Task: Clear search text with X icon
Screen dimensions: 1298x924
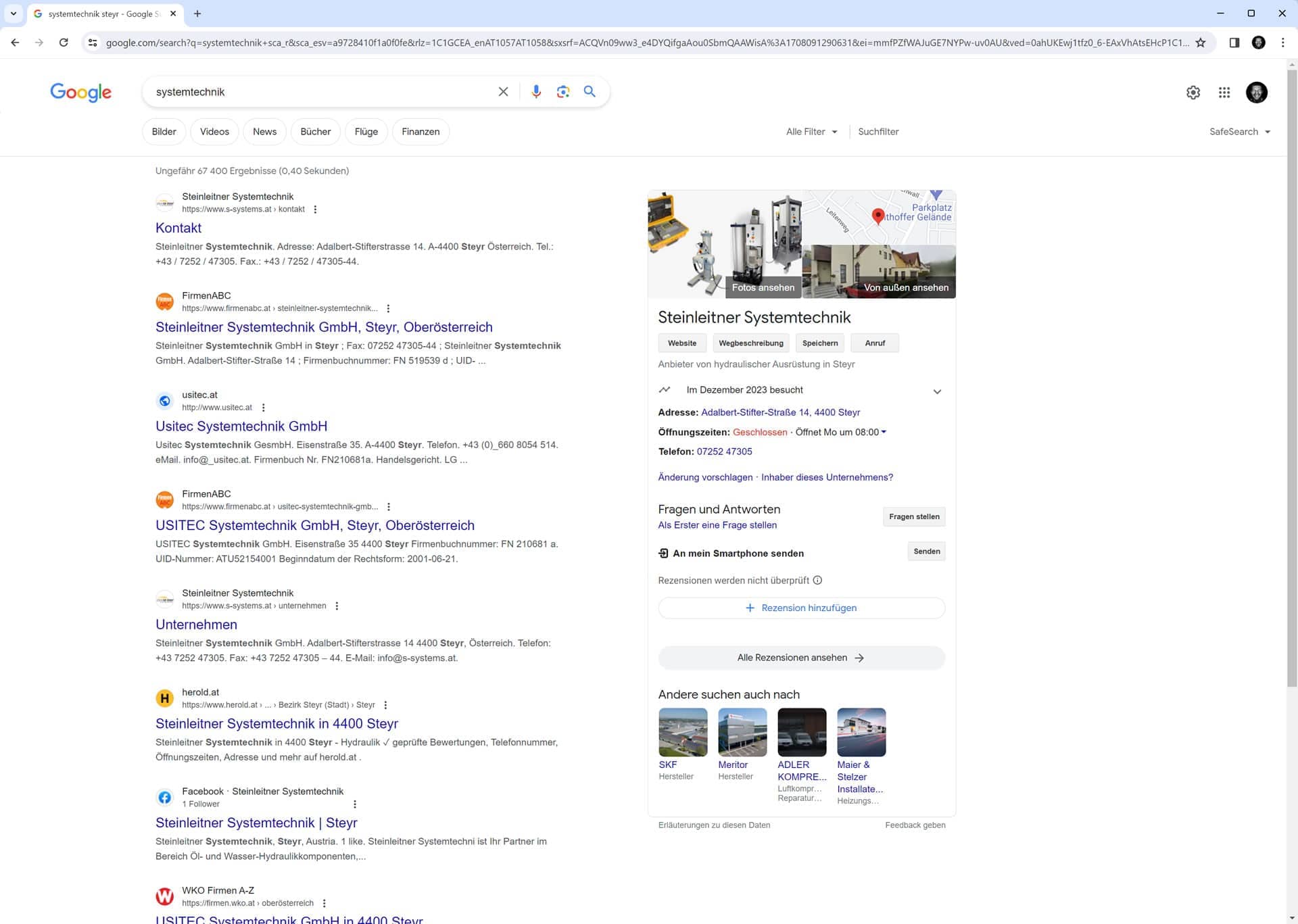Action: (x=503, y=92)
